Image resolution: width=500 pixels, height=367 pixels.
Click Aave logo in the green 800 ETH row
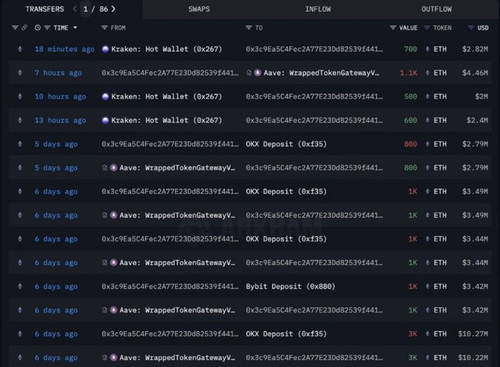(x=114, y=168)
